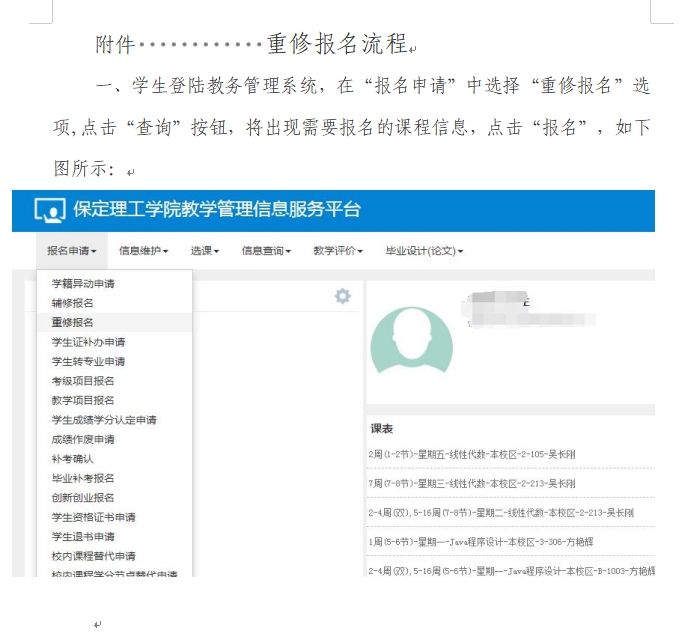Select 重修报名 from the menu

point(73,322)
